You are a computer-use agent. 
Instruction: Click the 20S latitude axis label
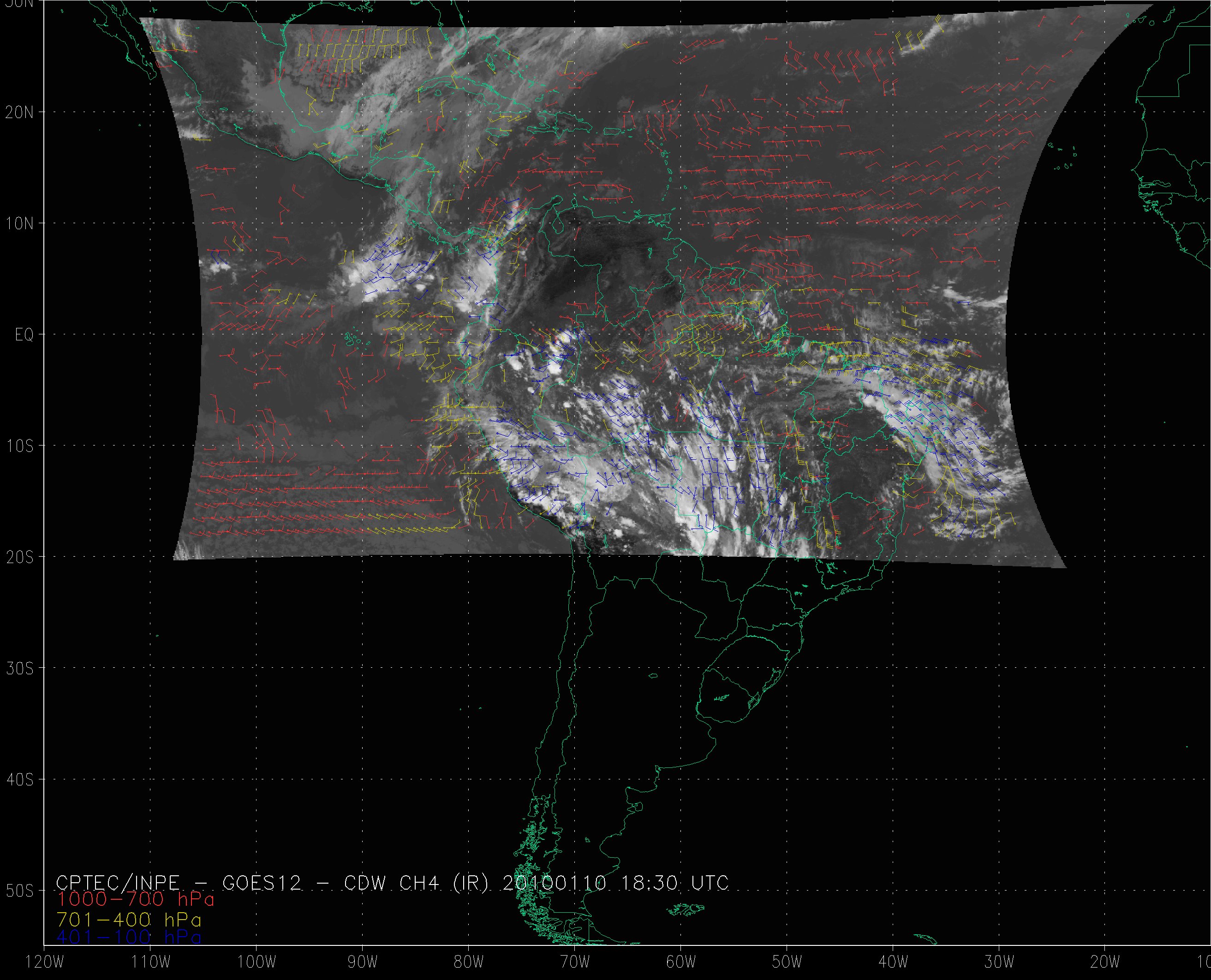click(x=19, y=557)
